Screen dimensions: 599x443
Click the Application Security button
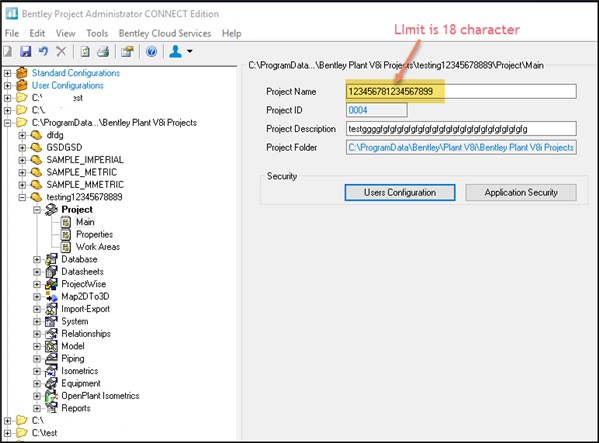(x=521, y=192)
